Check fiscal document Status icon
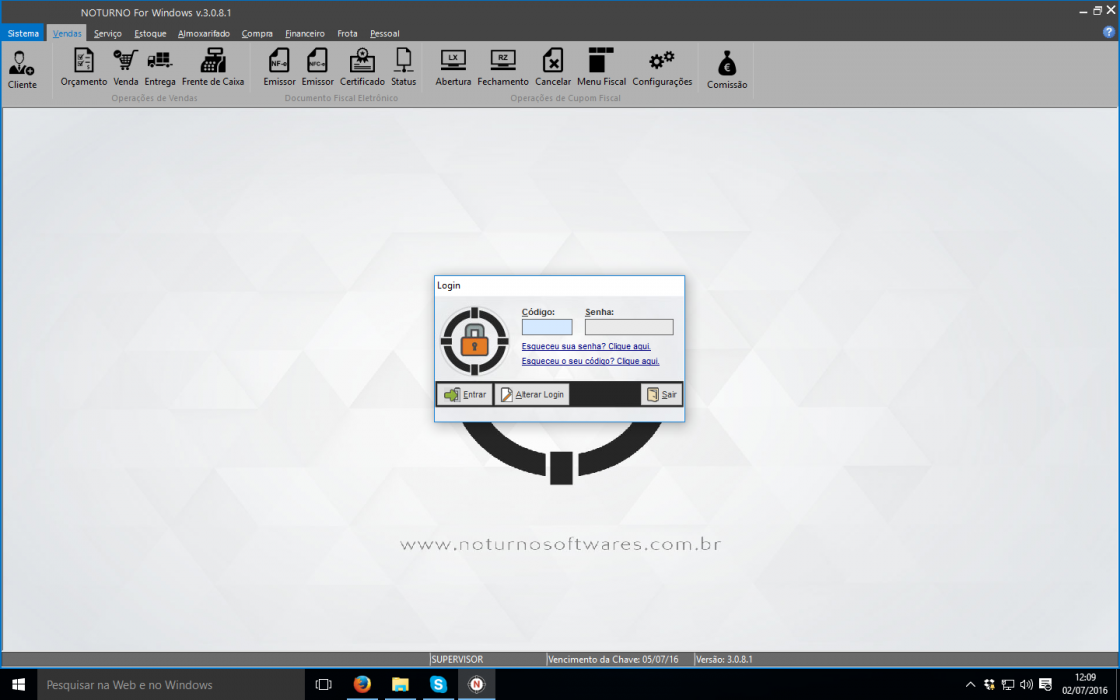Viewport: 1120px width, 700px height. tap(404, 68)
